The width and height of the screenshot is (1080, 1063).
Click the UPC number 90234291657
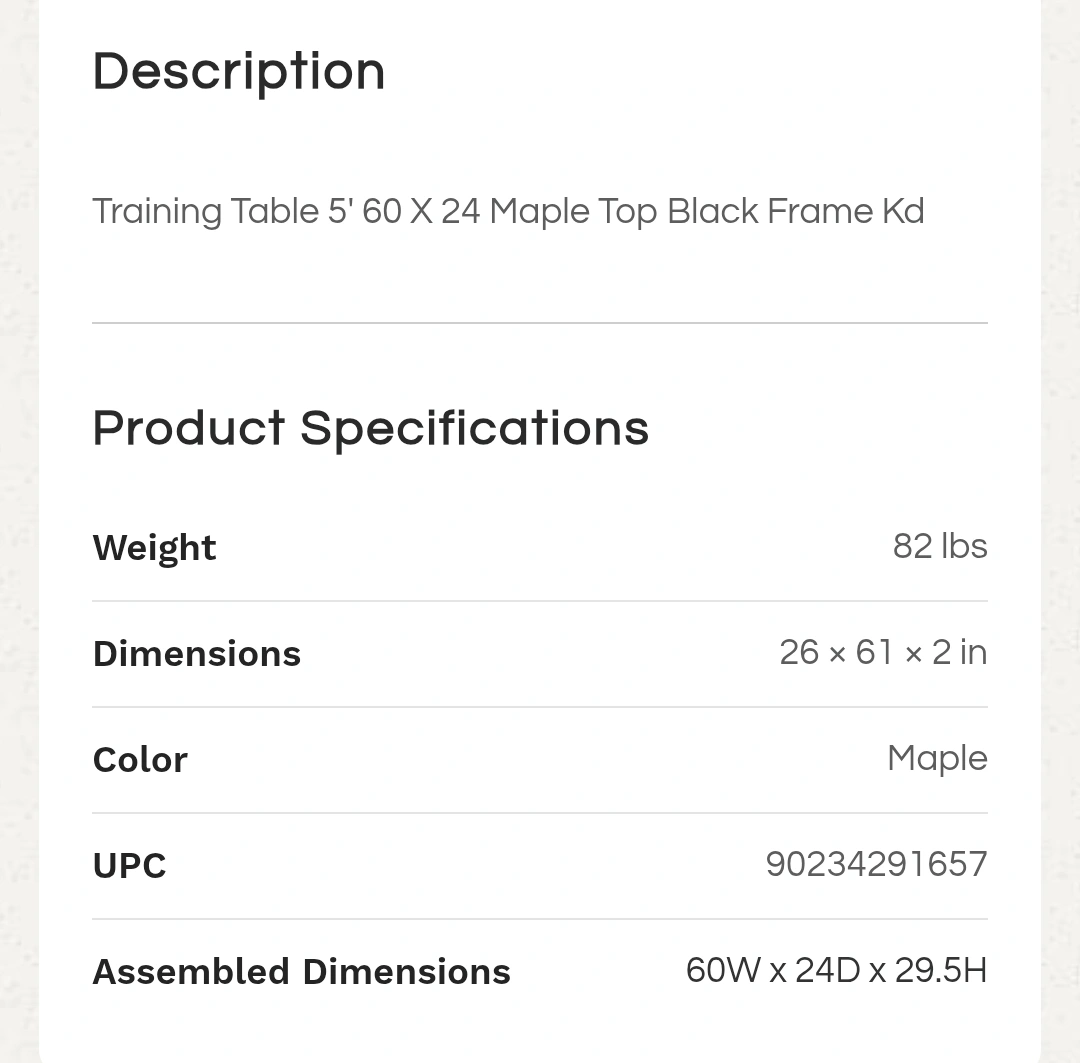pos(875,865)
